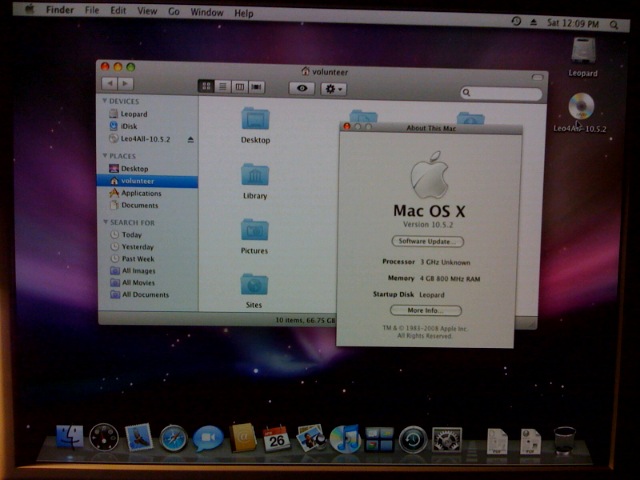
Task: Click the Dashboard icon in Dock
Action: (x=104, y=437)
